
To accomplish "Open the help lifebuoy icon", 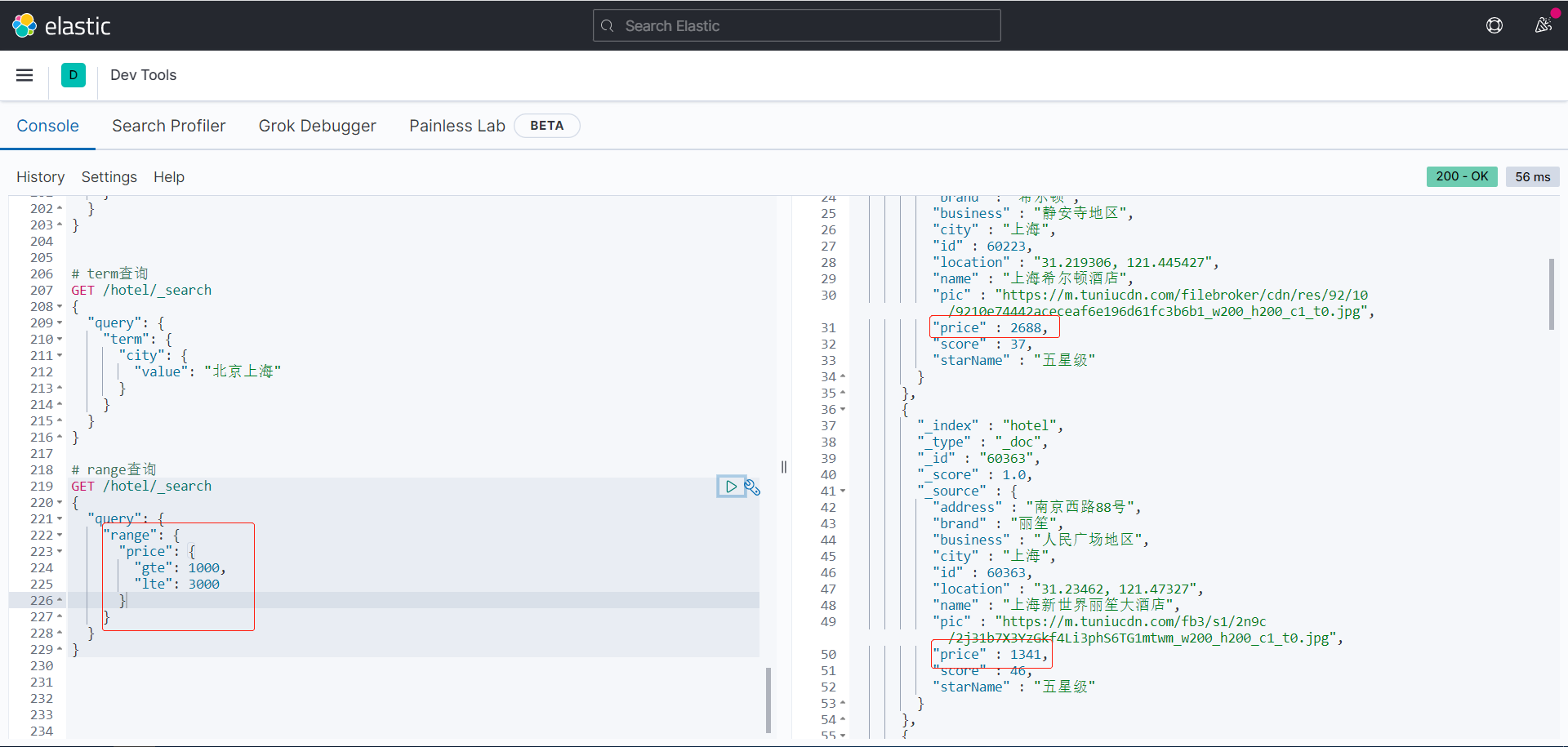I will click(1494, 25).
